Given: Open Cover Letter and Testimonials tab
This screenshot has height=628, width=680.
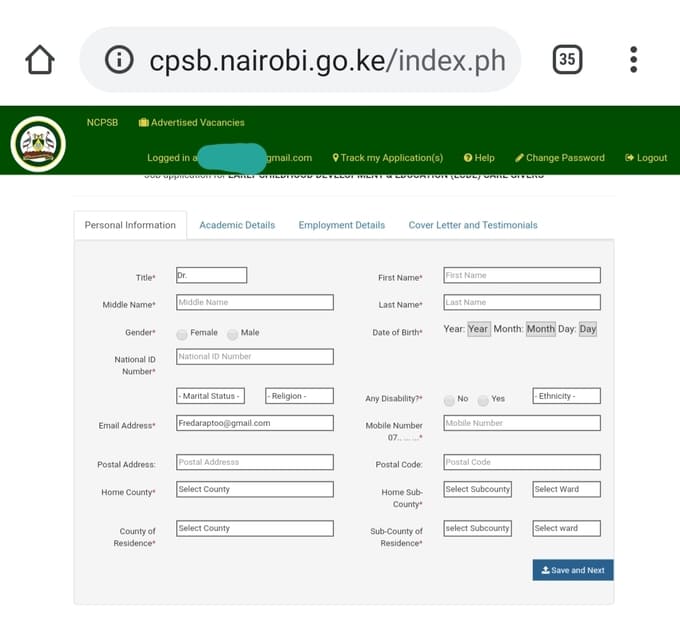Looking at the screenshot, I should (x=473, y=225).
